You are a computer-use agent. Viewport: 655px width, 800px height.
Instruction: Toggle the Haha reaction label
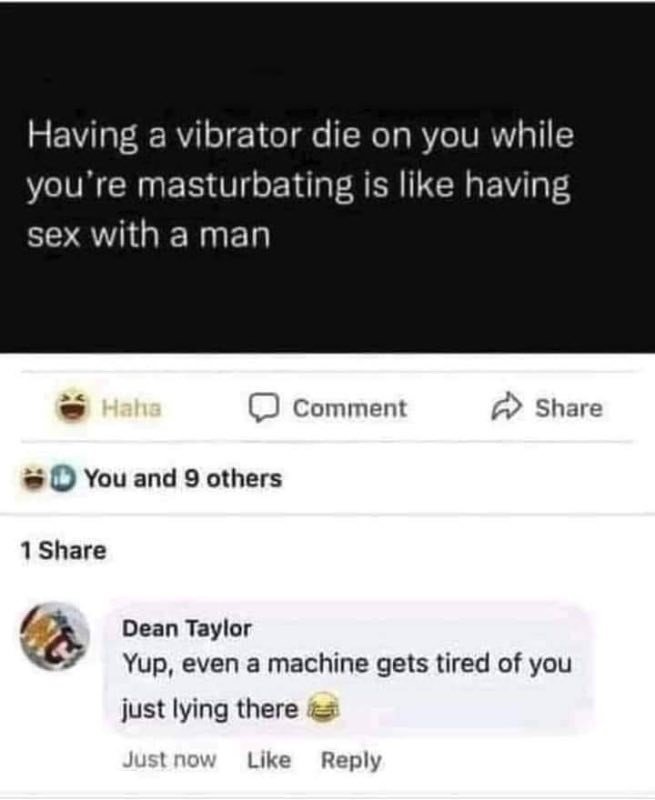tap(132, 408)
